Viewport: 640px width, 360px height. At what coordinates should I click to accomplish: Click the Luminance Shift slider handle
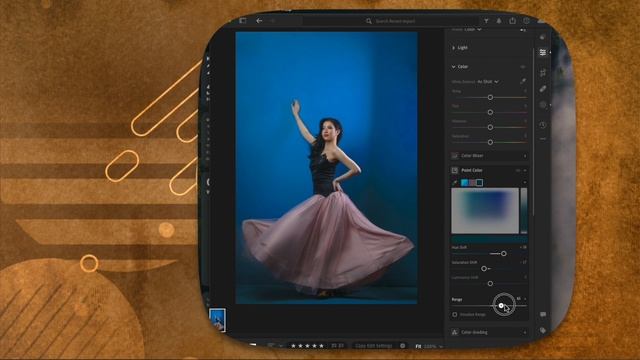(x=490, y=283)
